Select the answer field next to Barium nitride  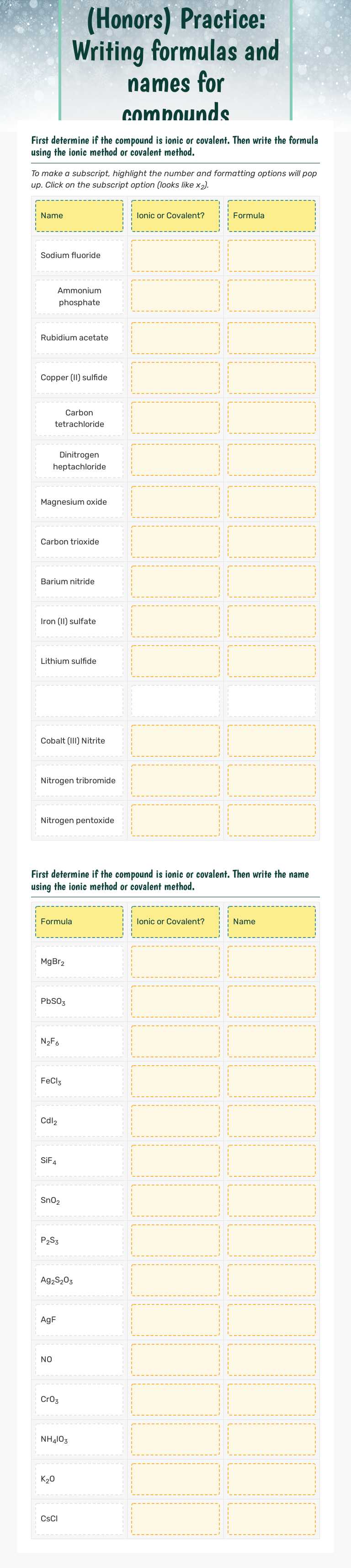(x=175, y=581)
